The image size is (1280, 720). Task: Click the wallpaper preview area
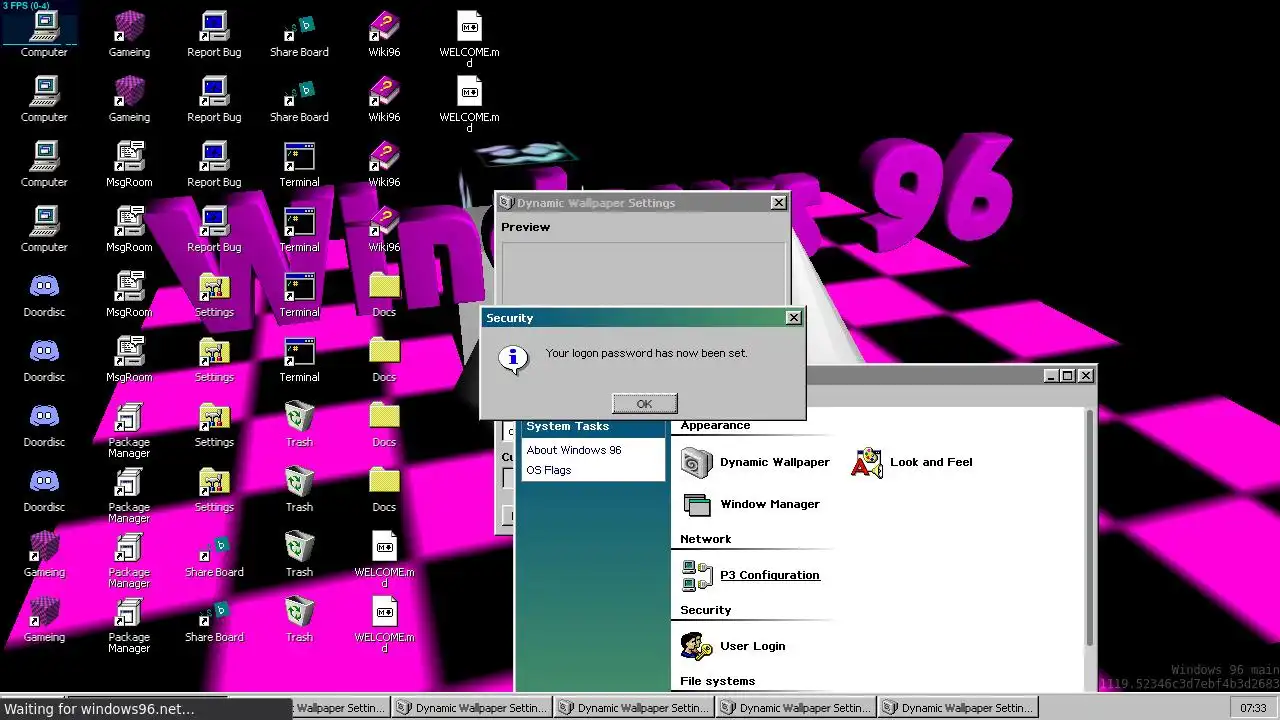click(x=643, y=273)
